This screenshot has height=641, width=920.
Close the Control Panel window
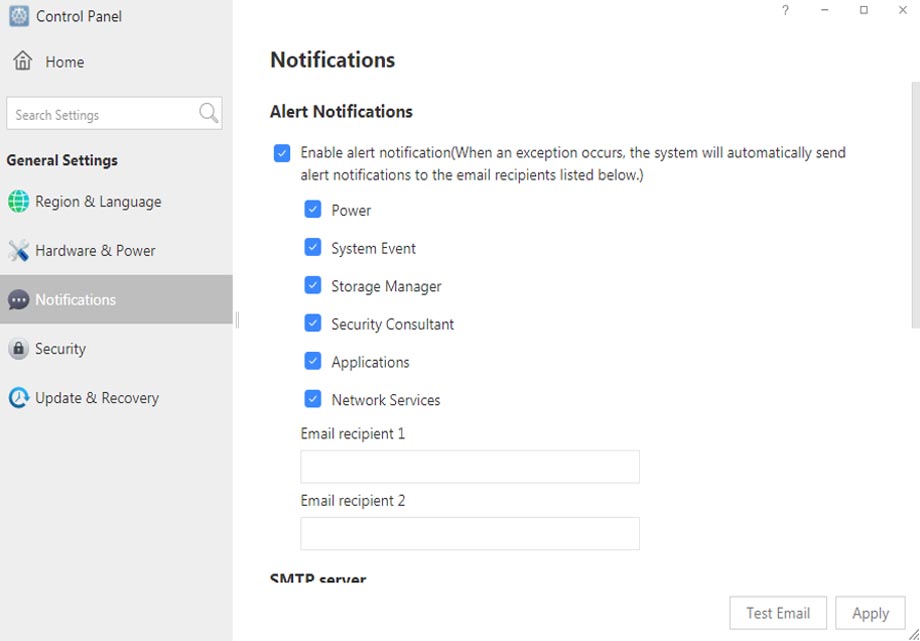pyautogui.click(x=902, y=10)
